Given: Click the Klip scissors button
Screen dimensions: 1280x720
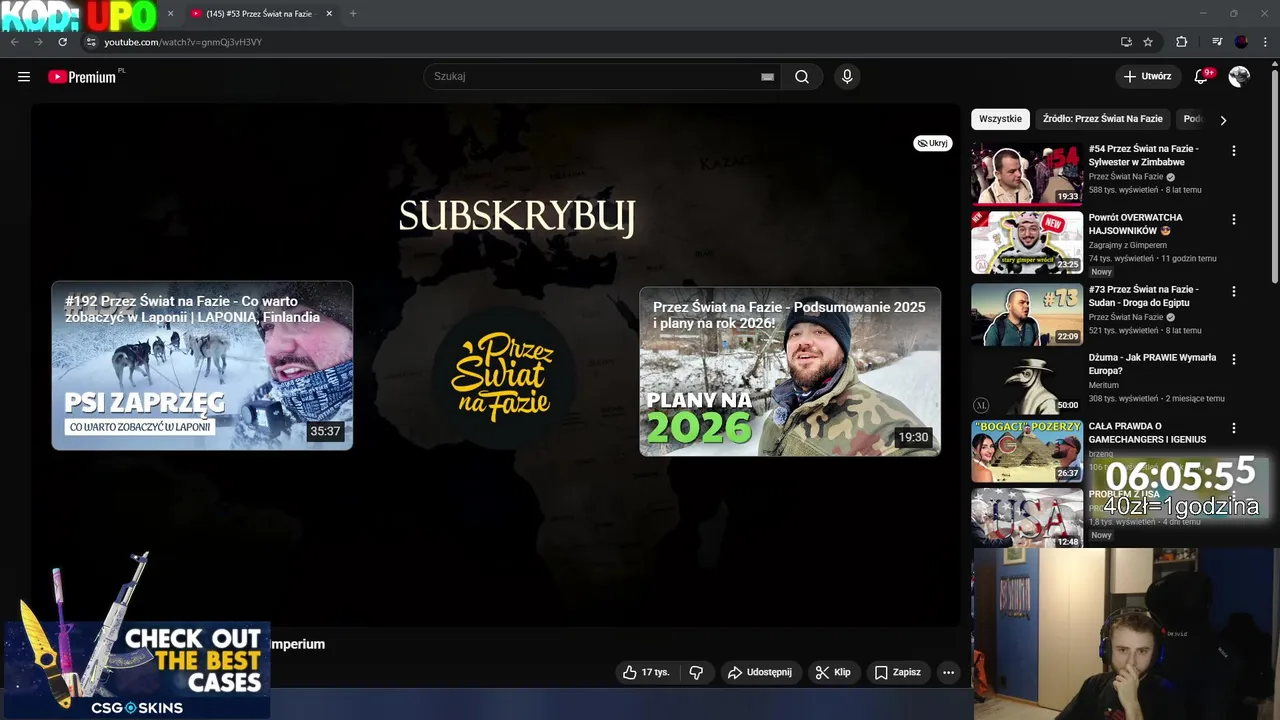Looking at the screenshot, I should pos(832,672).
